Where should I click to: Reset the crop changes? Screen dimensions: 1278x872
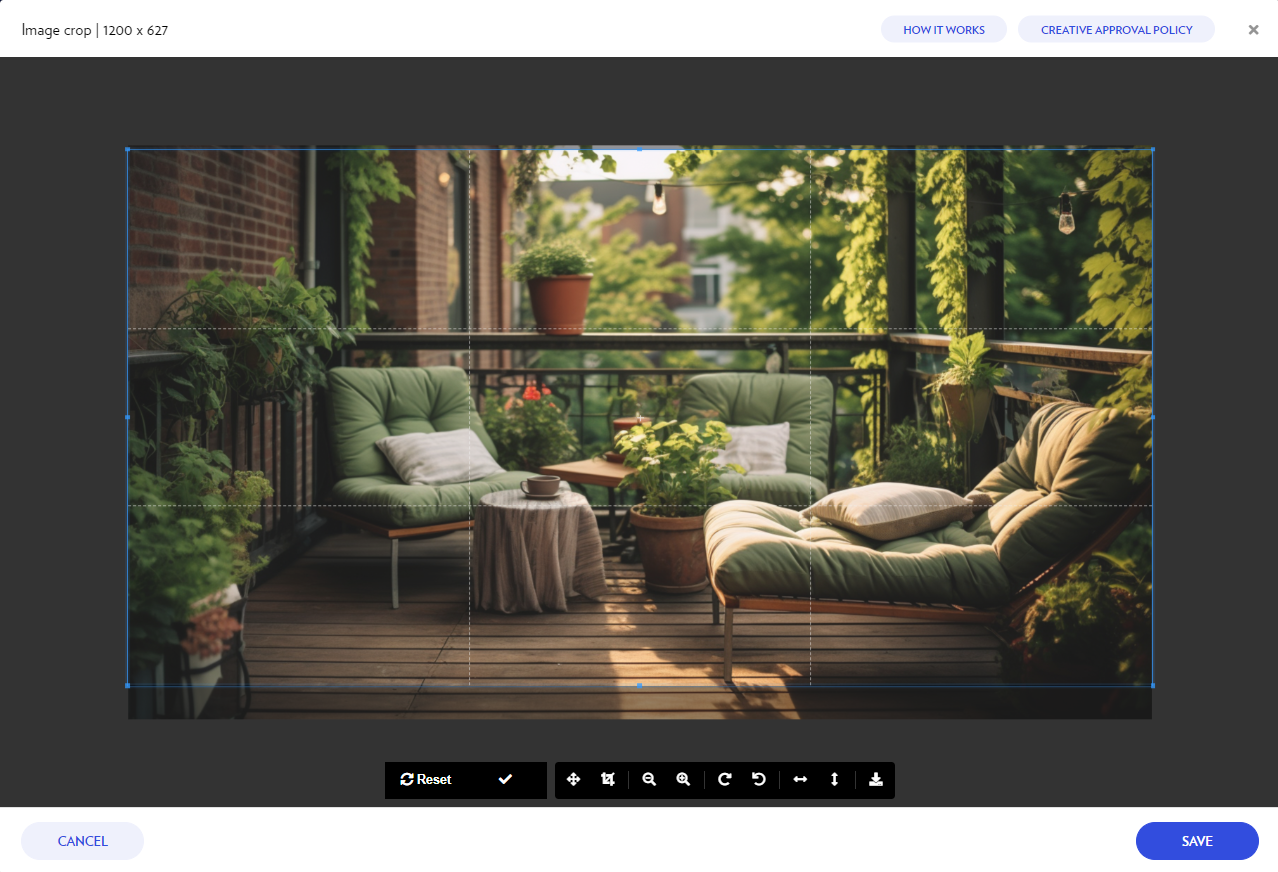[x=426, y=780]
